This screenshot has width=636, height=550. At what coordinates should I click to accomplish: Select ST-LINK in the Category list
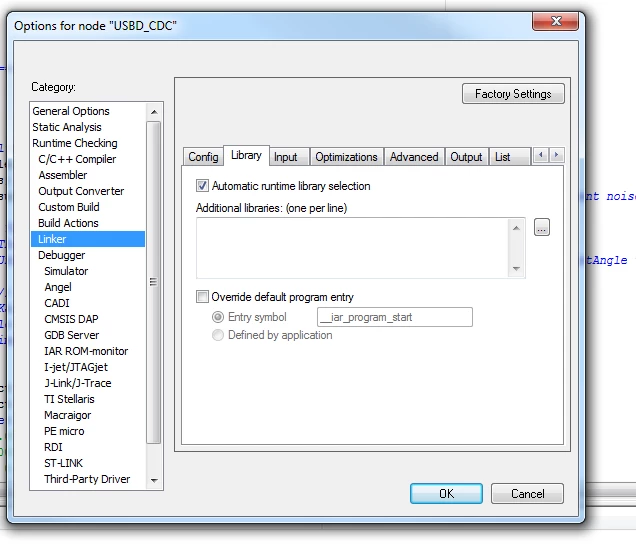88,463
